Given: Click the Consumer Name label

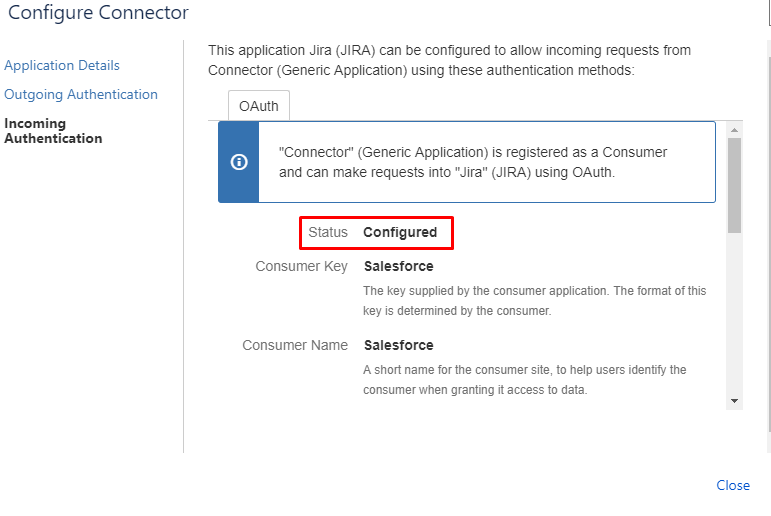Looking at the screenshot, I should coord(295,345).
